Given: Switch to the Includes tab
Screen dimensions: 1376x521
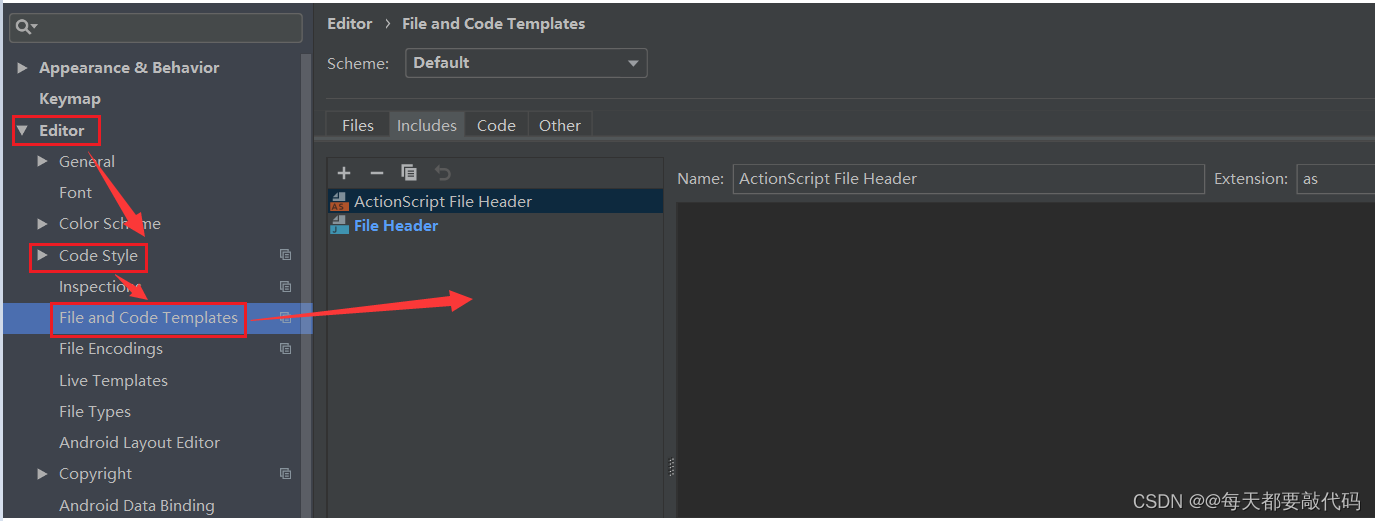Looking at the screenshot, I should 427,125.
